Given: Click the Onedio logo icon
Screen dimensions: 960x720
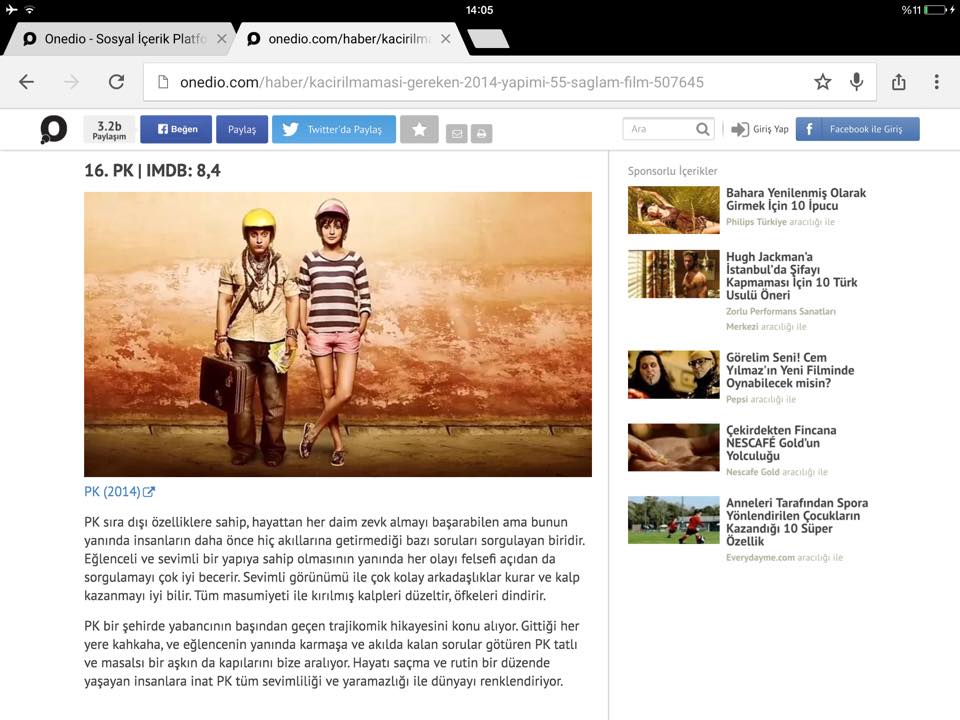Looking at the screenshot, I should click(53, 130).
